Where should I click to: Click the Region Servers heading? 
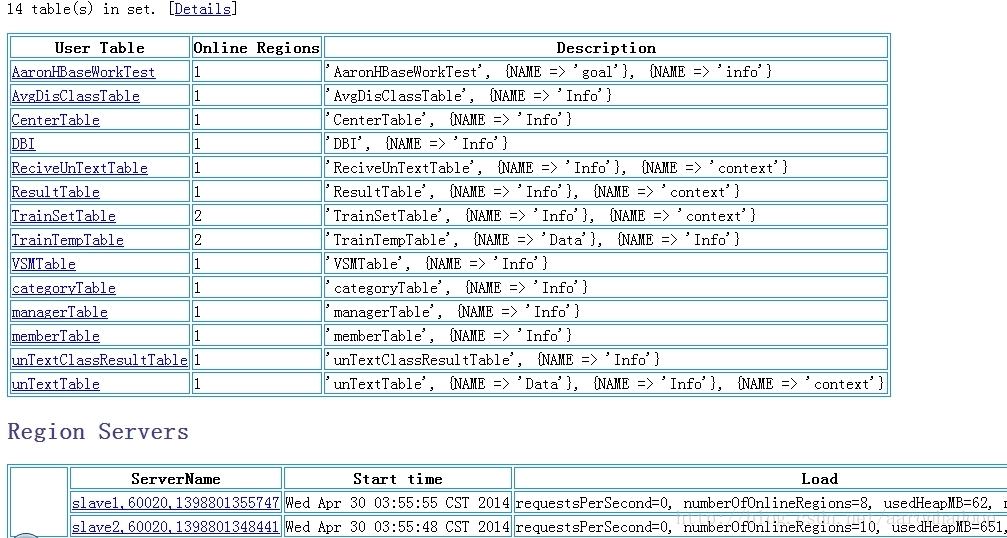pos(98,431)
